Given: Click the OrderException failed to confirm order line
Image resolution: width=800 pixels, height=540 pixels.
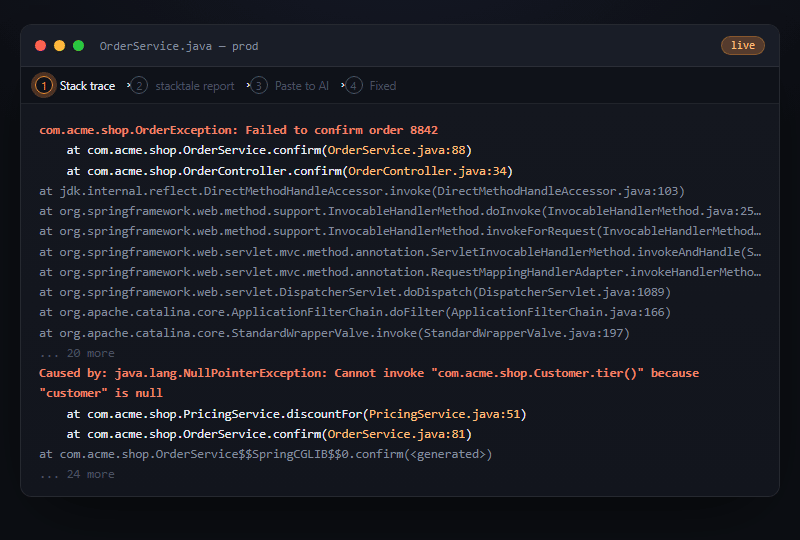Looking at the screenshot, I should click(x=238, y=130).
